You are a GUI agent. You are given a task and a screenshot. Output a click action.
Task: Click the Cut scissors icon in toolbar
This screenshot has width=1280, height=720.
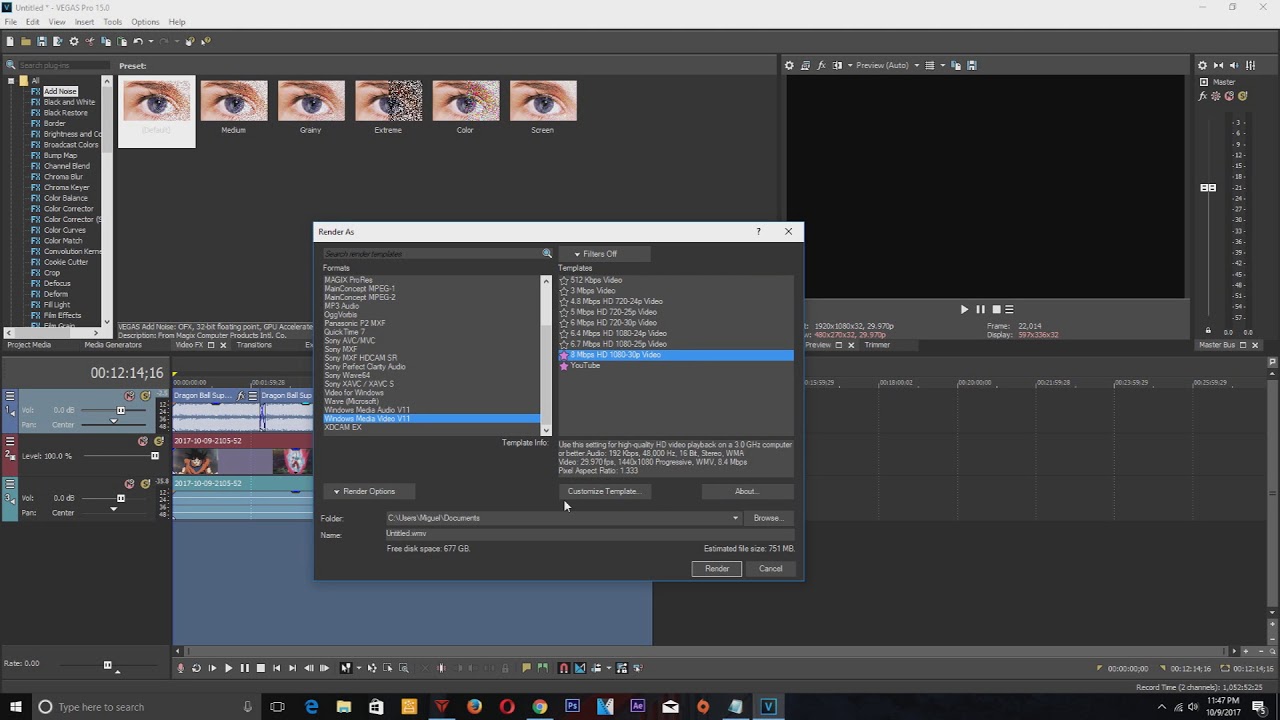pyautogui.click(x=90, y=41)
